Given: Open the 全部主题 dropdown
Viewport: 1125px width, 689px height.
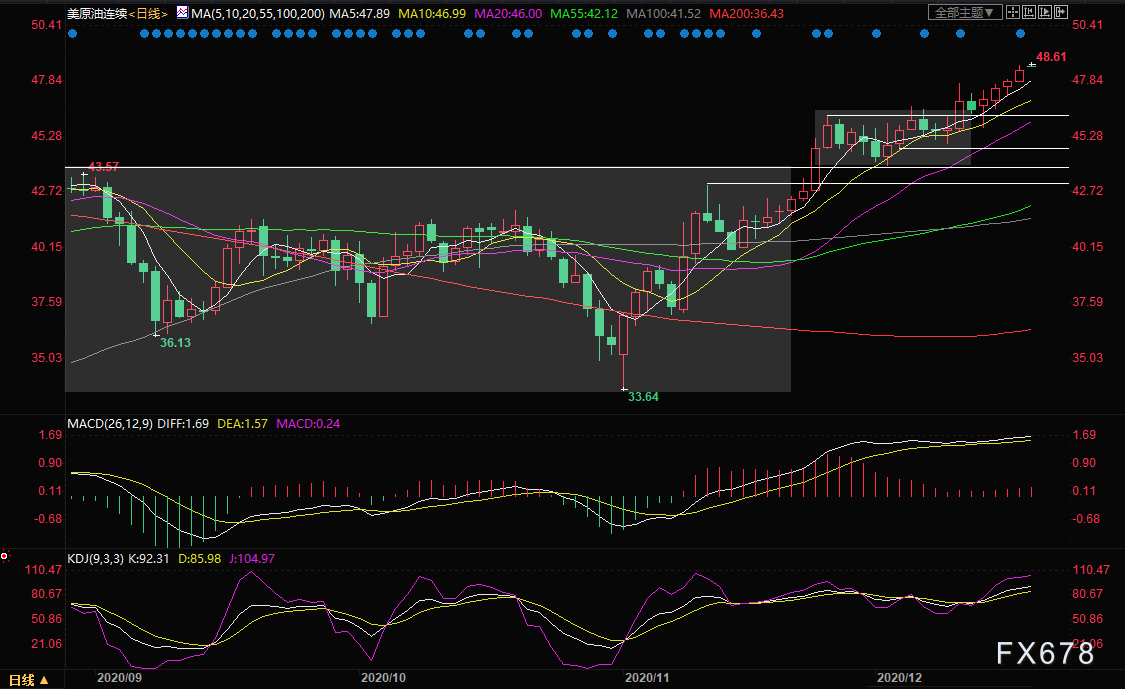Looking at the screenshot, I should click(964, 13).
